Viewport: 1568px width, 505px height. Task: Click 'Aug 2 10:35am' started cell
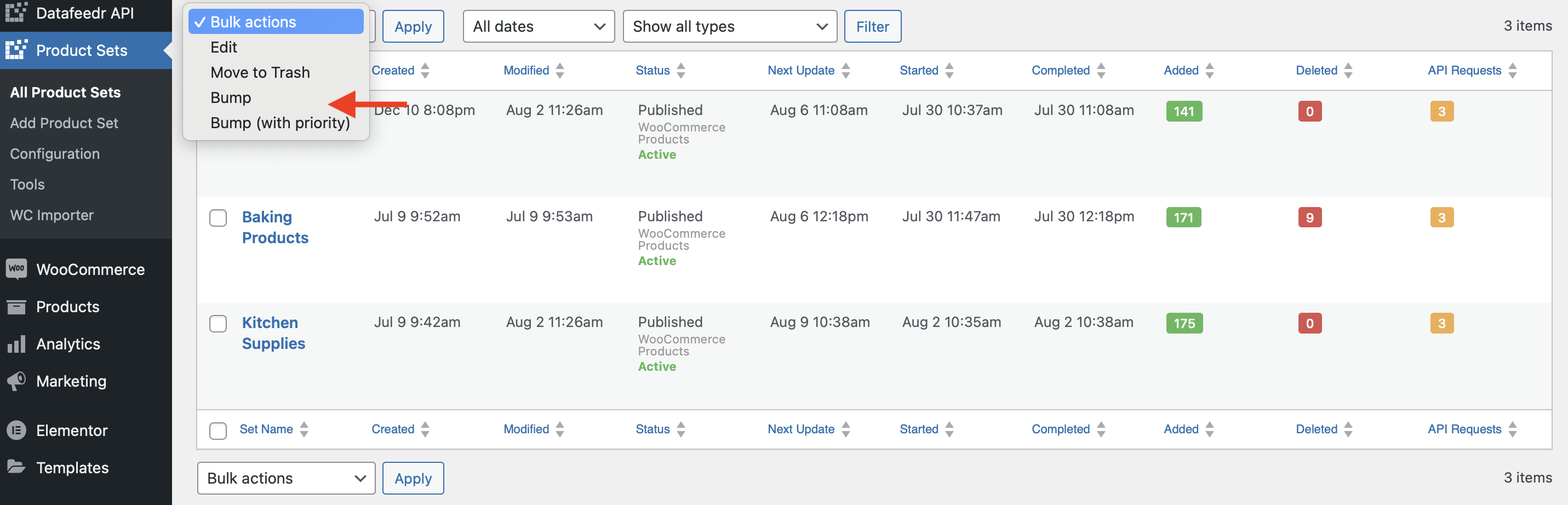coord(952,323)
